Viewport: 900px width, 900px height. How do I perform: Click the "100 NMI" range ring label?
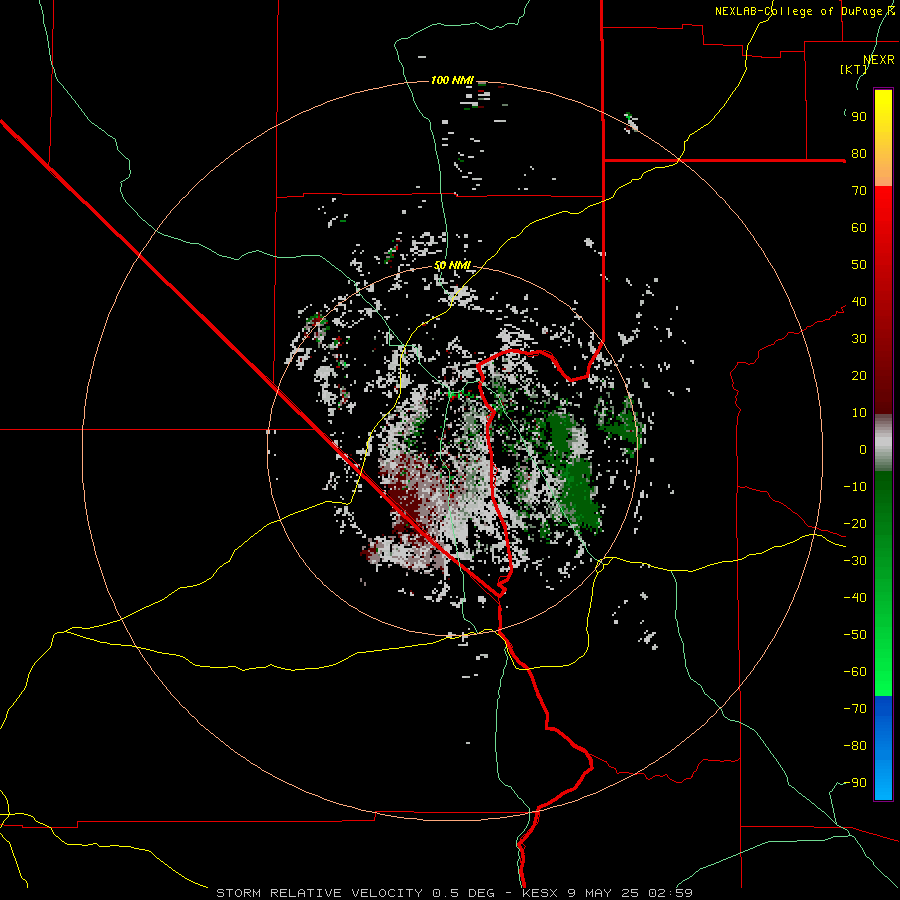pos(452,80)
